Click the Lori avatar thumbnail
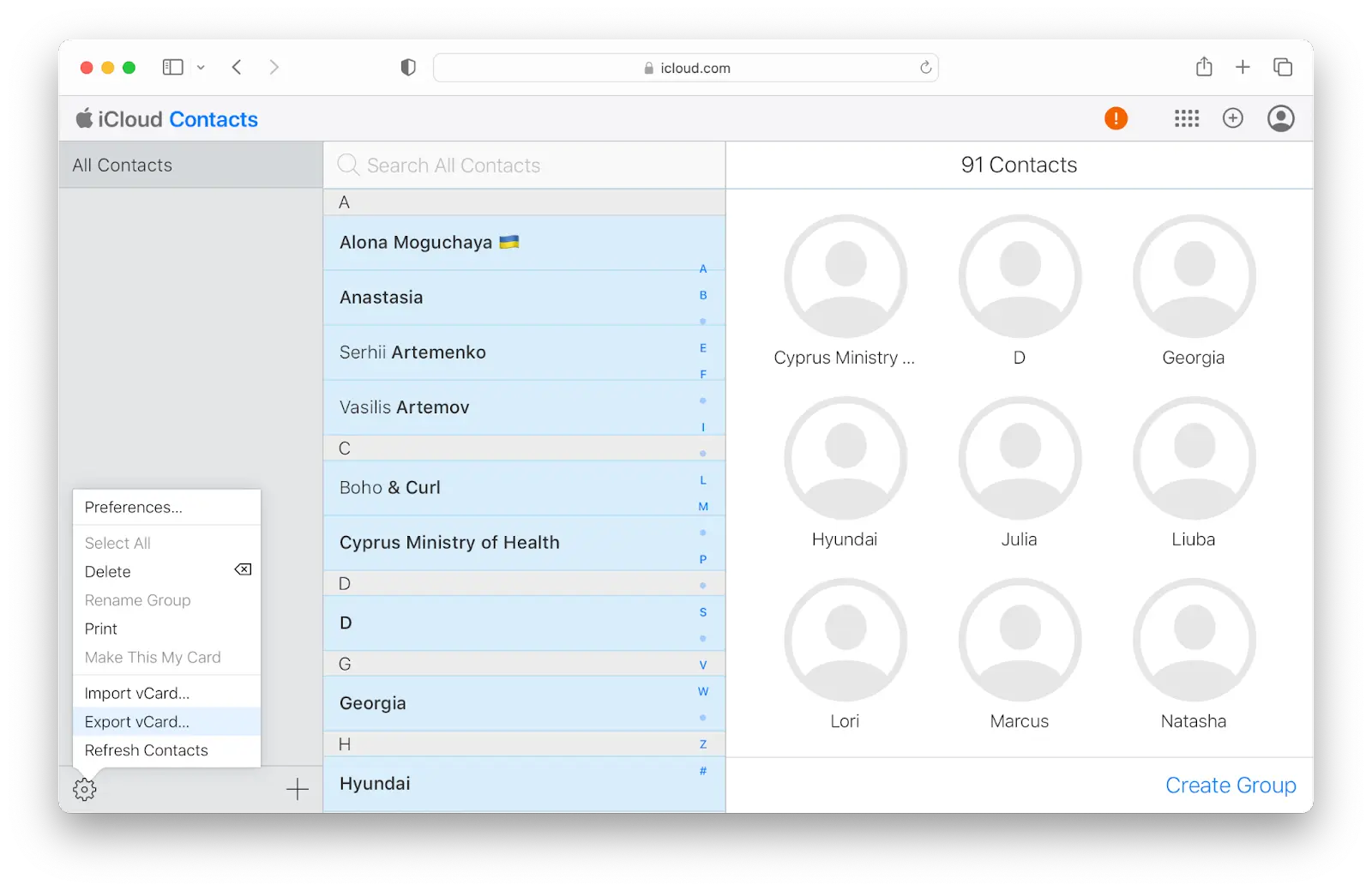The height and width of the screenshot is (891, 1372). point(845,640)
